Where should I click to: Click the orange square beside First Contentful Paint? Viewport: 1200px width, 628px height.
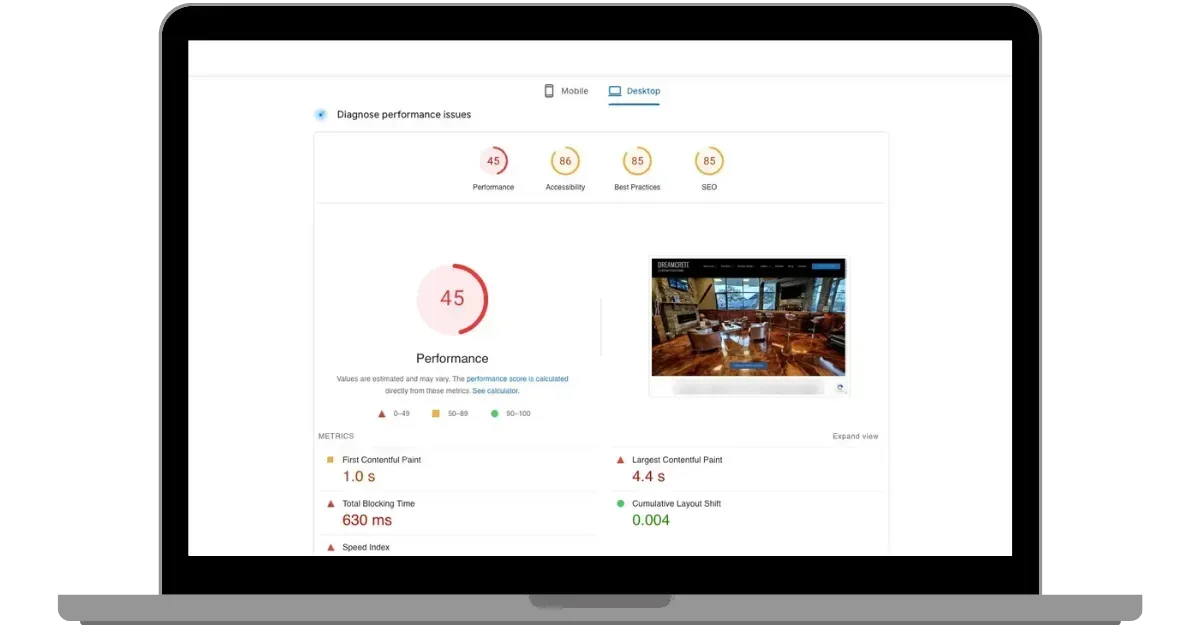click(330, 460)
